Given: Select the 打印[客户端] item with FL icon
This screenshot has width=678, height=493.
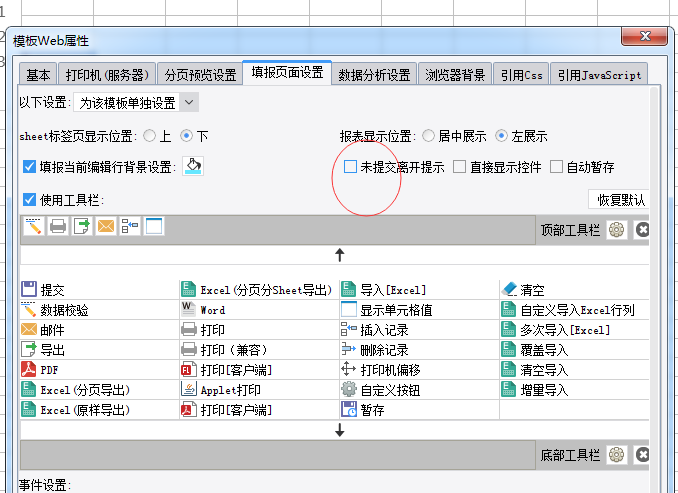Looking at the screenshot, I should pyautogui.click(x=259, y=370).
